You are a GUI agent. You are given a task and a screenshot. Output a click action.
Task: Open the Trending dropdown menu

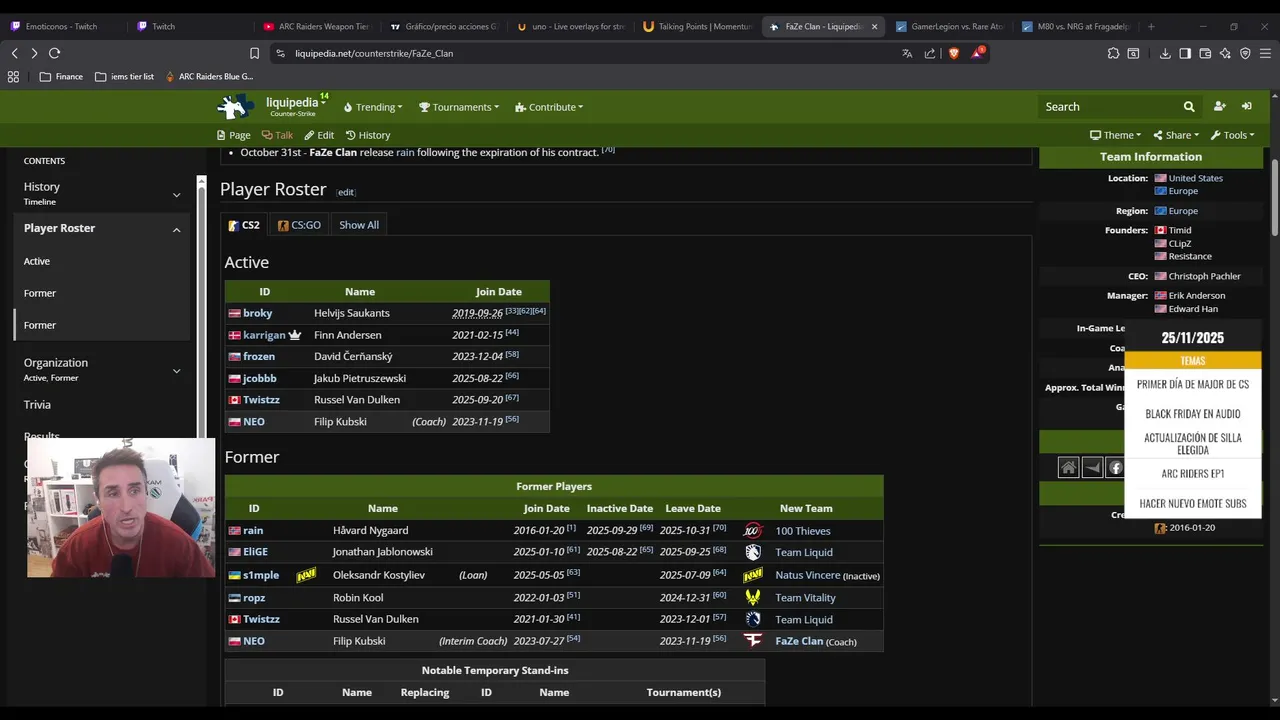tap(373, 107)
